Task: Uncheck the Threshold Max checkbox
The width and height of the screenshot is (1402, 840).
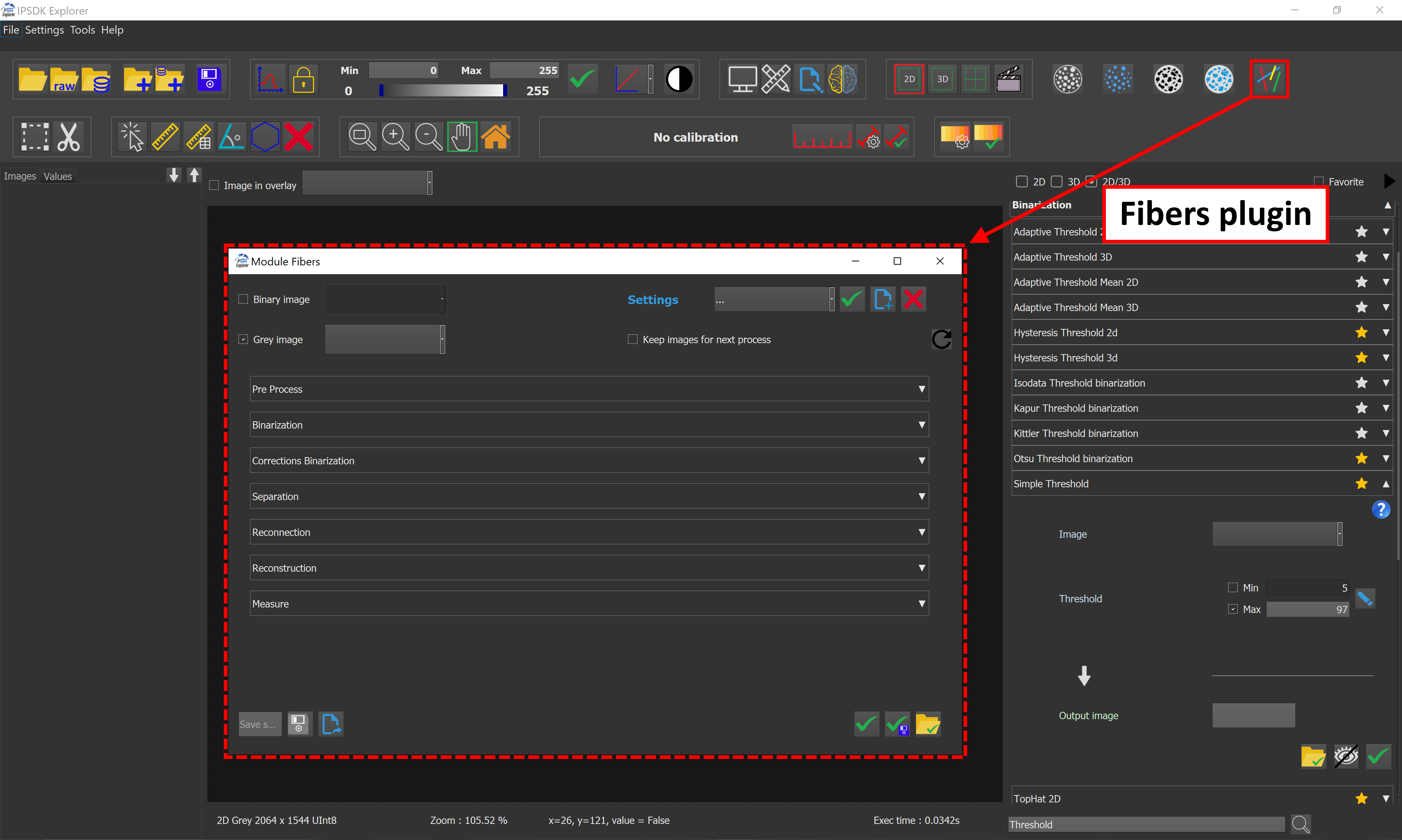Action: (x=1233, y=609)
